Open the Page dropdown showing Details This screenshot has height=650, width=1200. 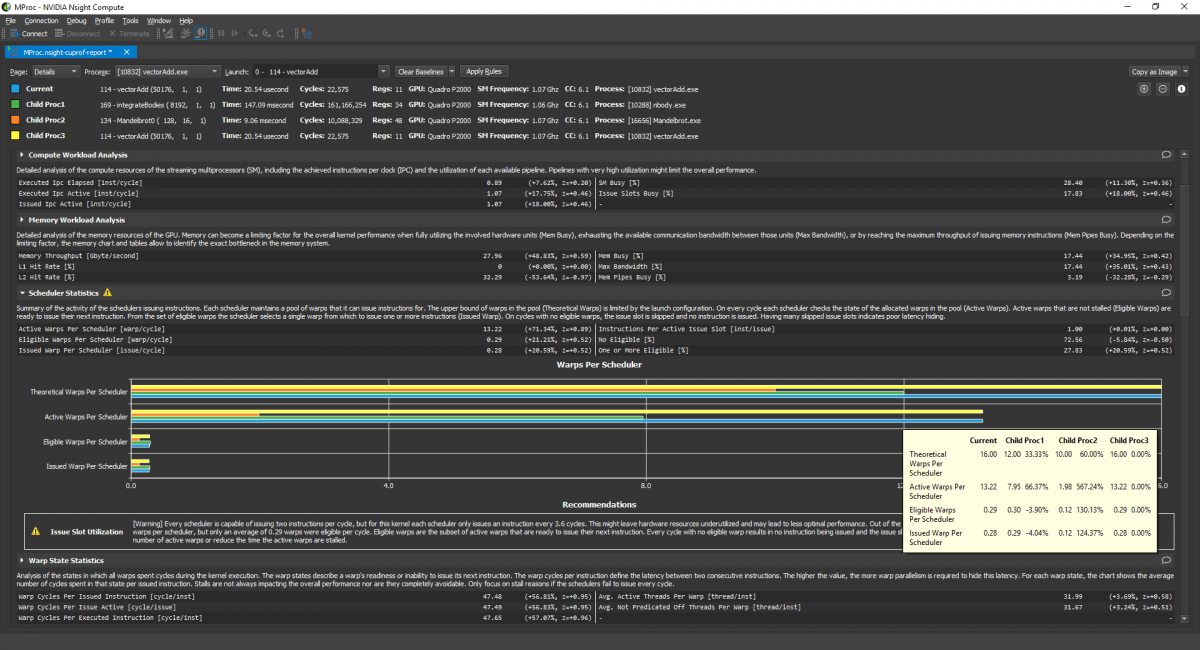tap(56, 72)
